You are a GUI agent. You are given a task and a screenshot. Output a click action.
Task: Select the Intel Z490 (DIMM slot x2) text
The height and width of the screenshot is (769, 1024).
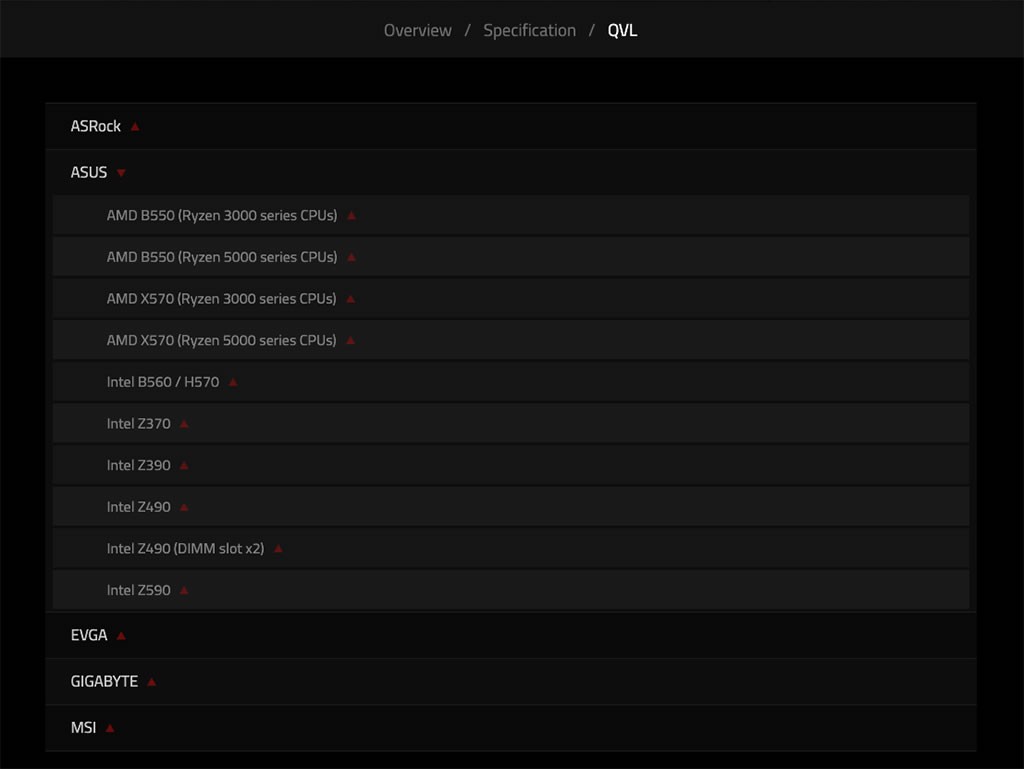click(x=185, y=548)
